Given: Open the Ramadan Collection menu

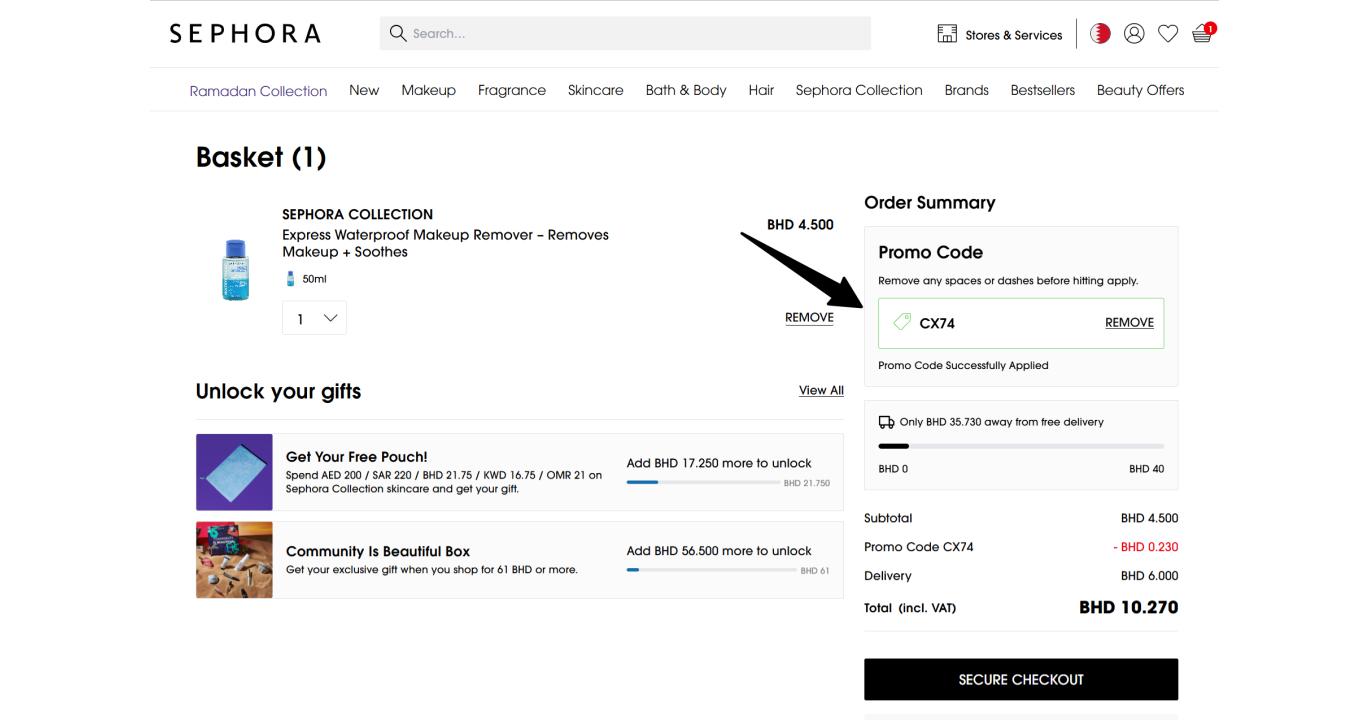Looking at the screenshot, I should click(x=258, y=91).
